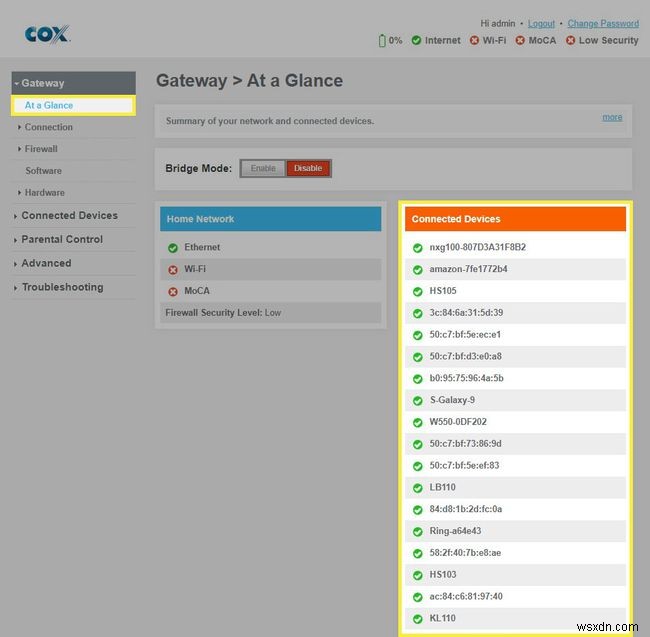Click the green Internet status check icon
Image resolution: width=650 pixels, height=637 pixels.
click(x=416, y=40)
